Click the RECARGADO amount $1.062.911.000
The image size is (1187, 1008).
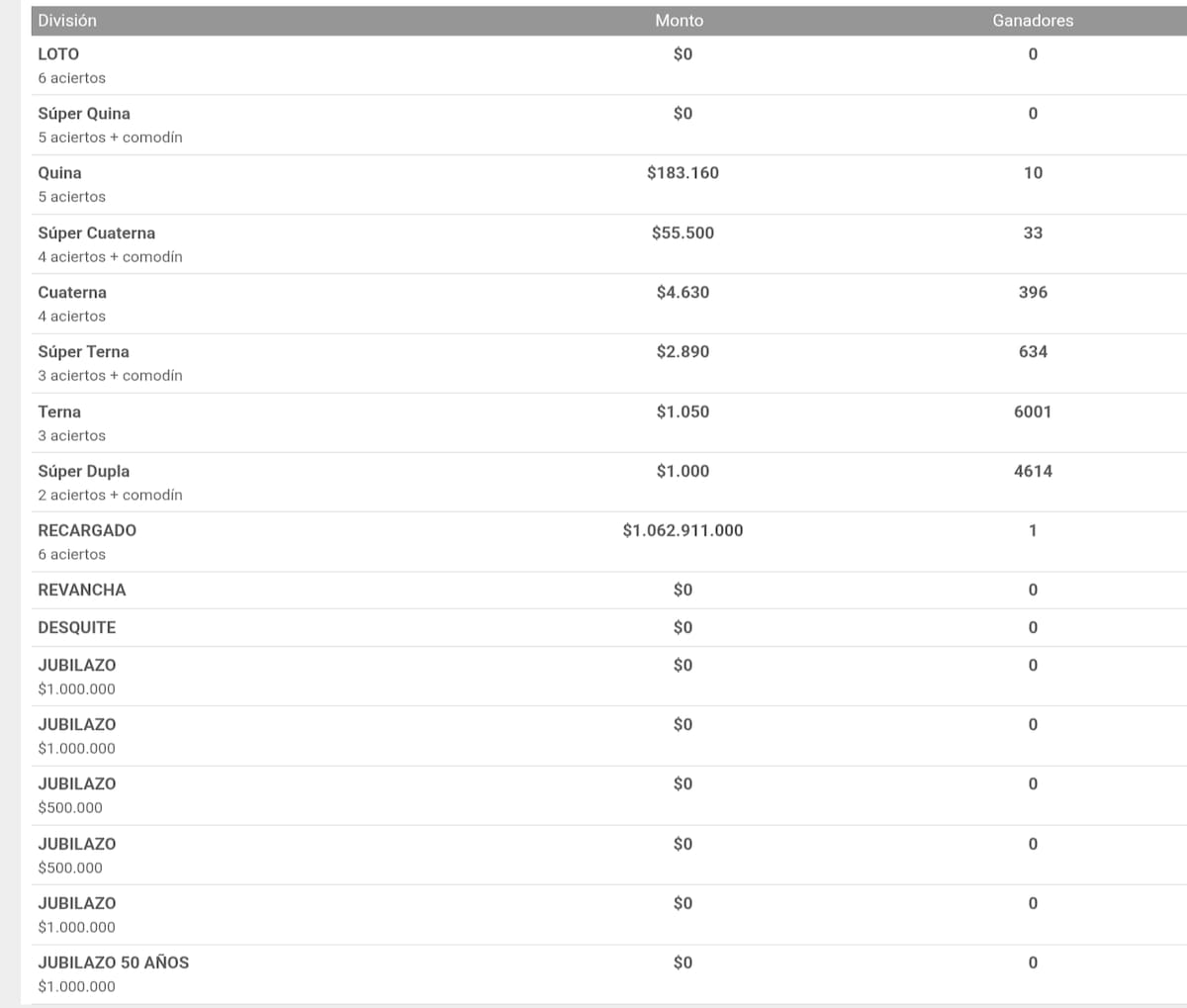(x=683, y=530)
